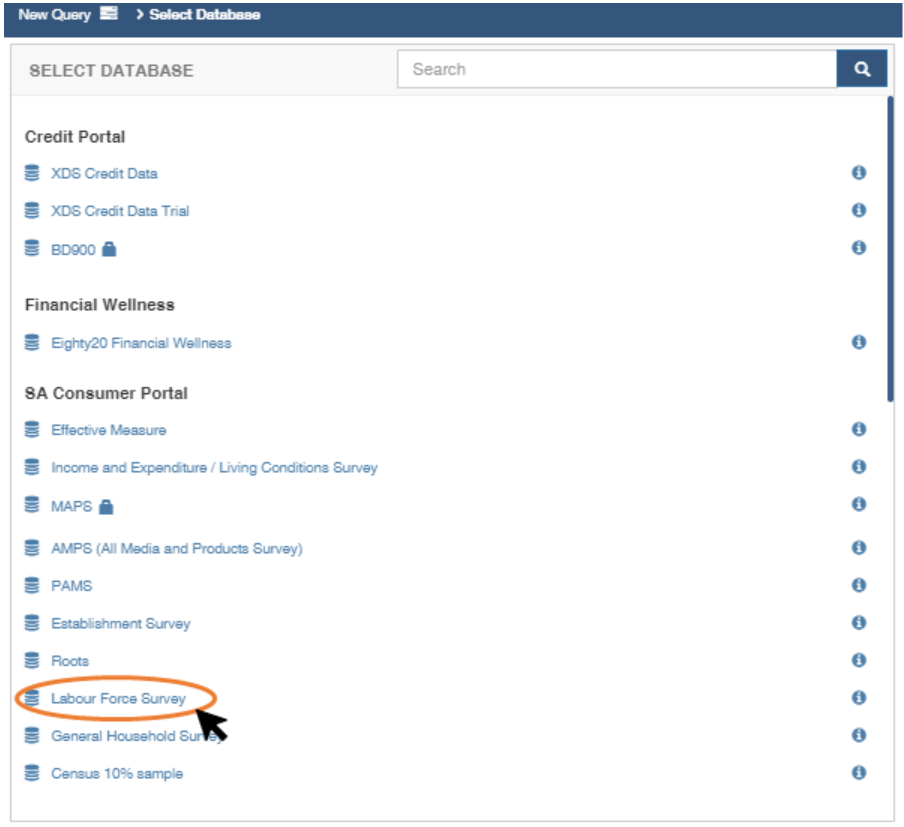View info for AMPS database
The image size is (904, 827).
pos(859,547)
